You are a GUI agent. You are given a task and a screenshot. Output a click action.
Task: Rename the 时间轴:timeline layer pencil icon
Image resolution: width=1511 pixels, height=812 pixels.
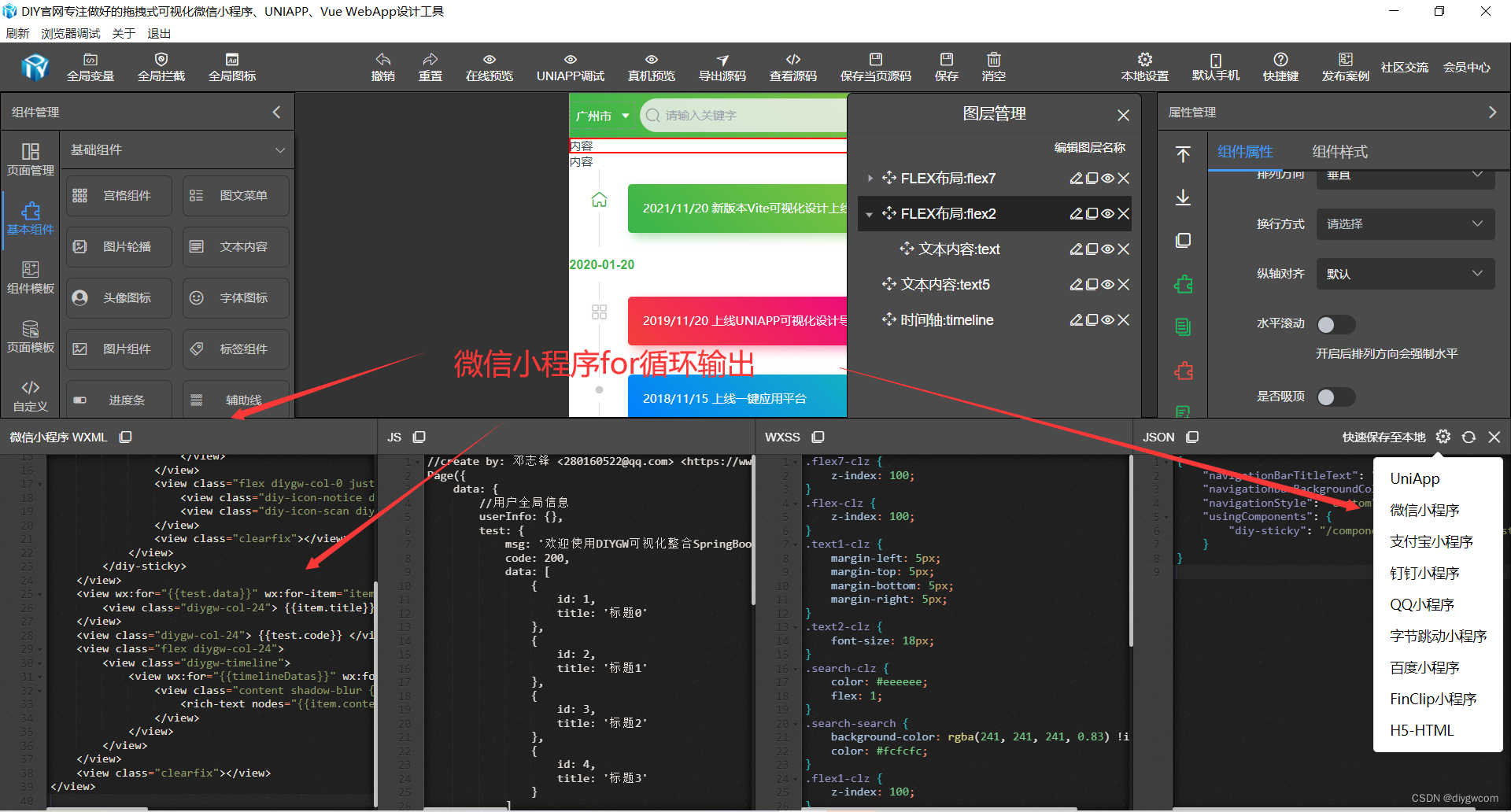tap(1076, 320)
